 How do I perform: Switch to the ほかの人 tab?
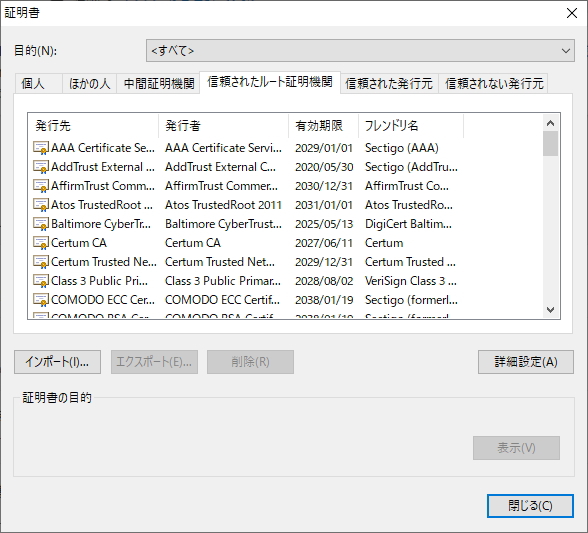[89, 83]
